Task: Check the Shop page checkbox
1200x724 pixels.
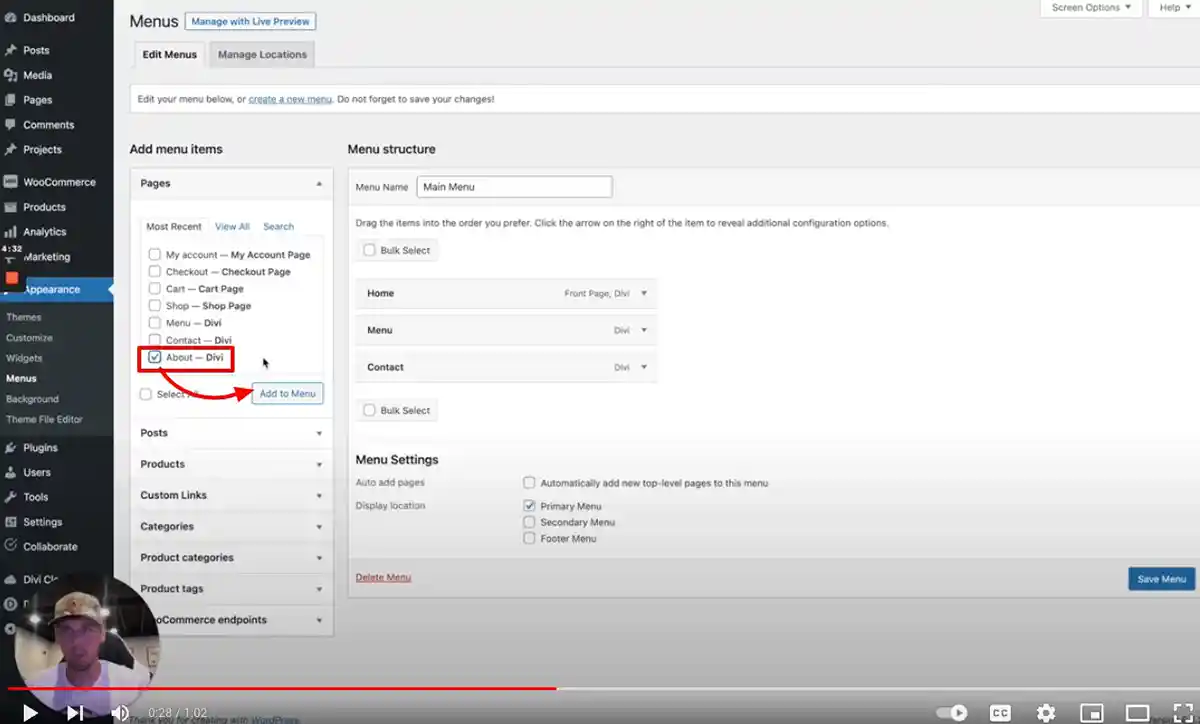Action: (x=155, y=306)
